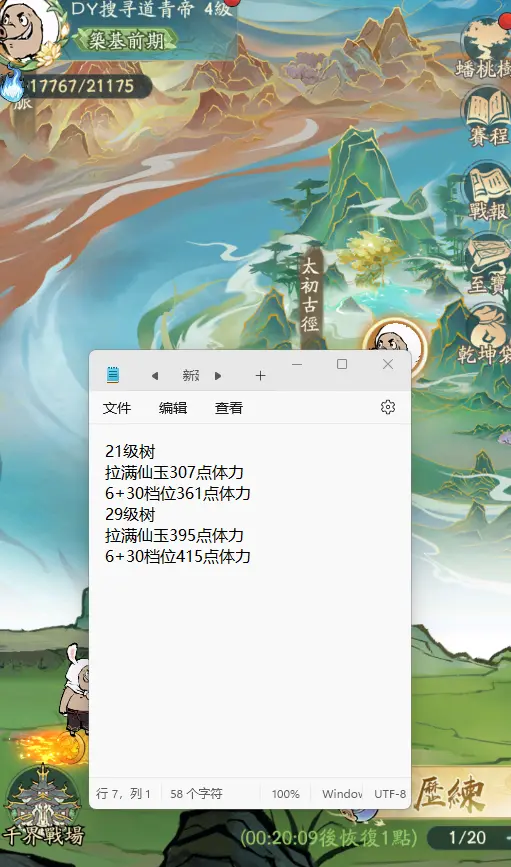This screenshot has height=867, width=511.
Task: Click the line 拉满仙玉395点体力
Action: pyautogui.click(x=174, y=536)
